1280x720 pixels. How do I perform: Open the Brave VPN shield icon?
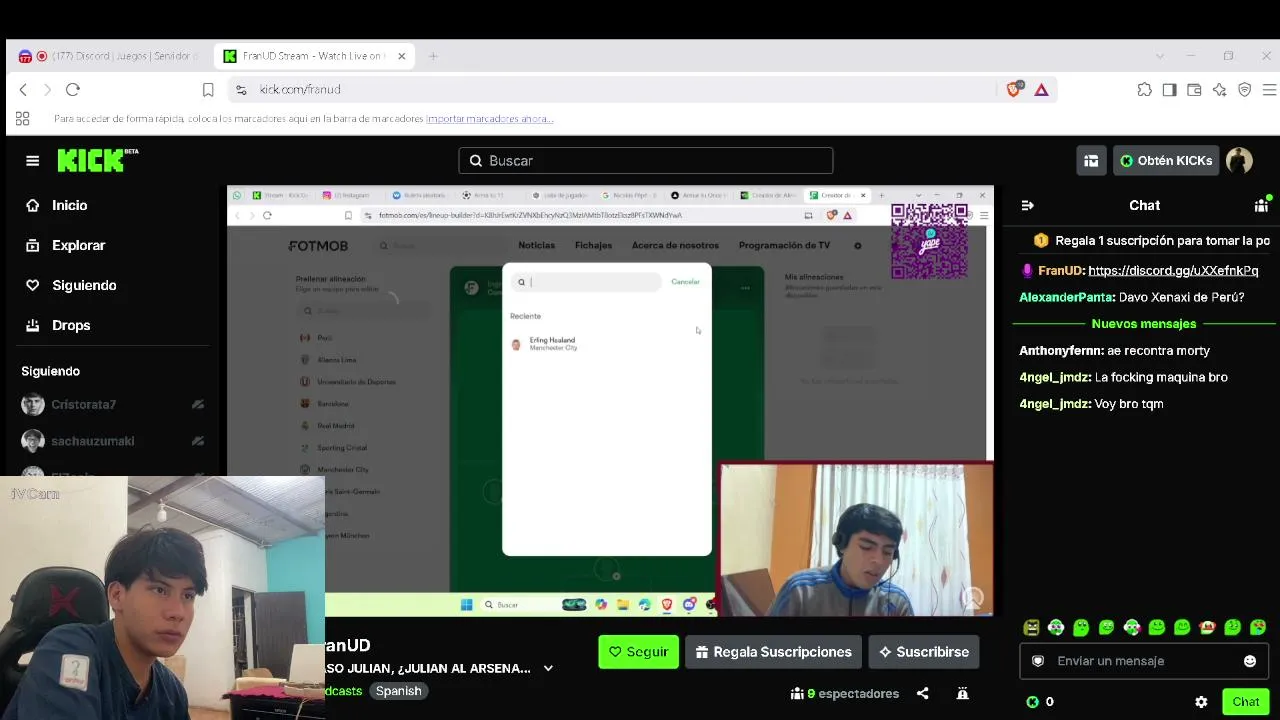(1245, 90)
